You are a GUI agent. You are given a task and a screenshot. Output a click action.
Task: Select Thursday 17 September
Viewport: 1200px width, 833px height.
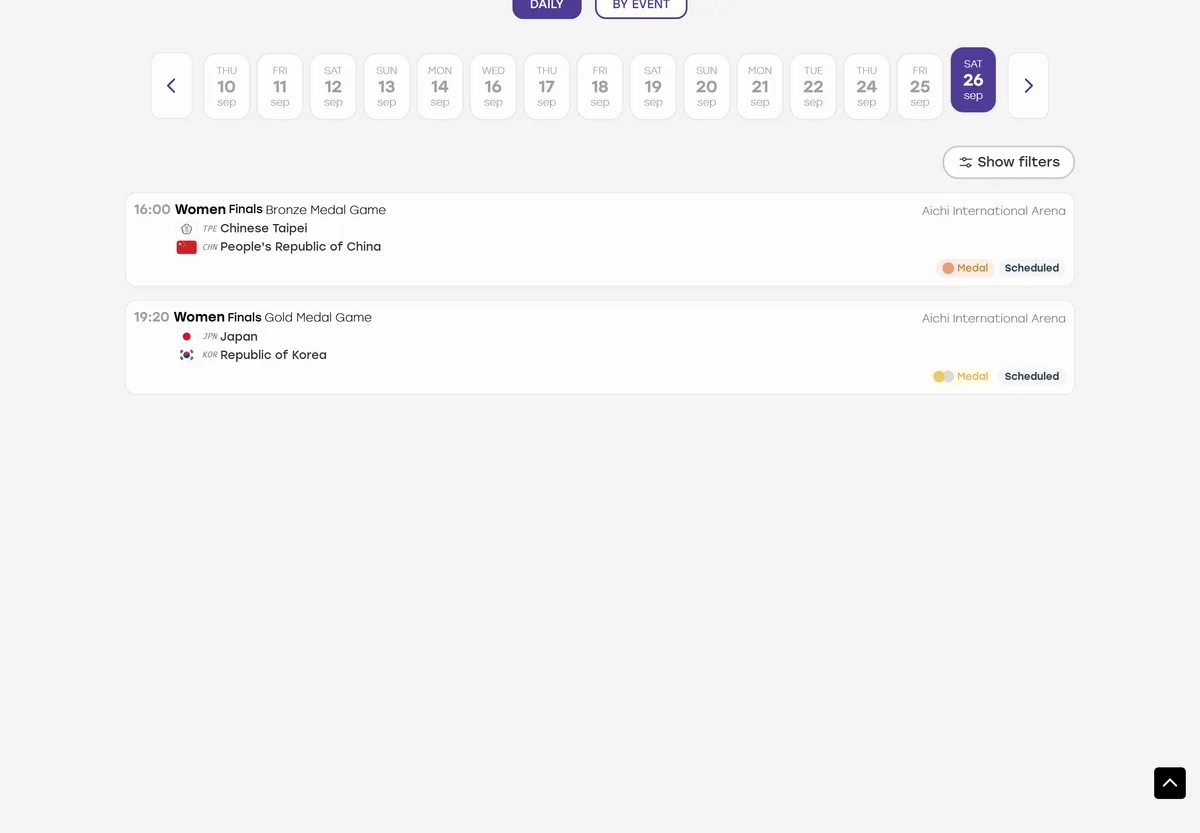547,86
